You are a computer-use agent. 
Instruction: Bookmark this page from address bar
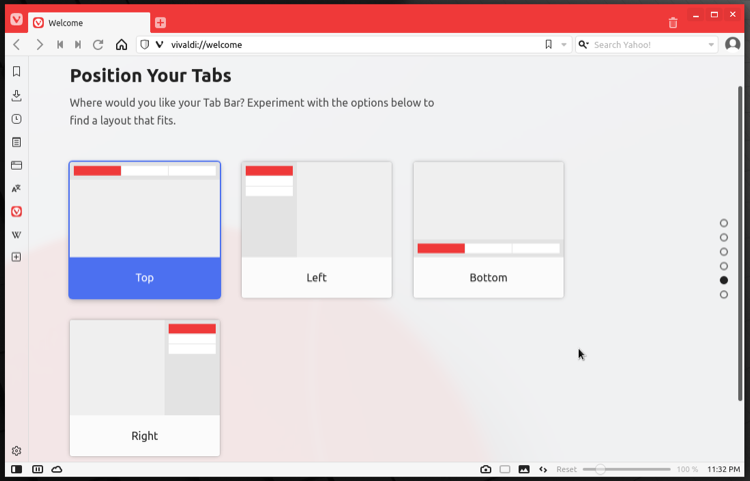coord(549,44)
